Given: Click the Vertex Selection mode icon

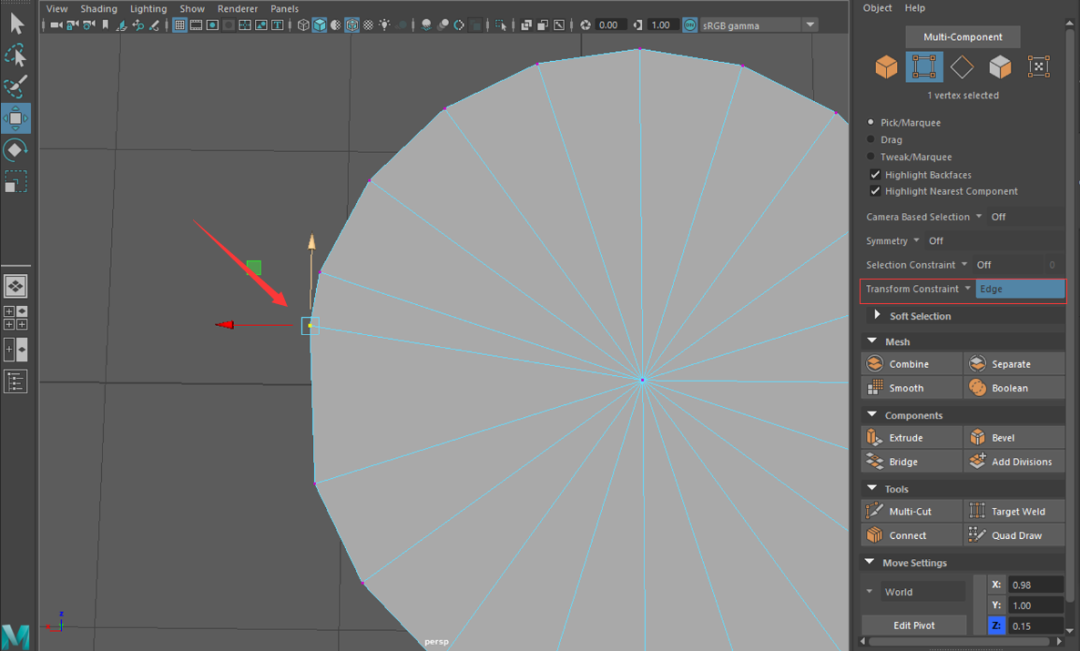Looking at the screenshot, I should pos(924,67).
